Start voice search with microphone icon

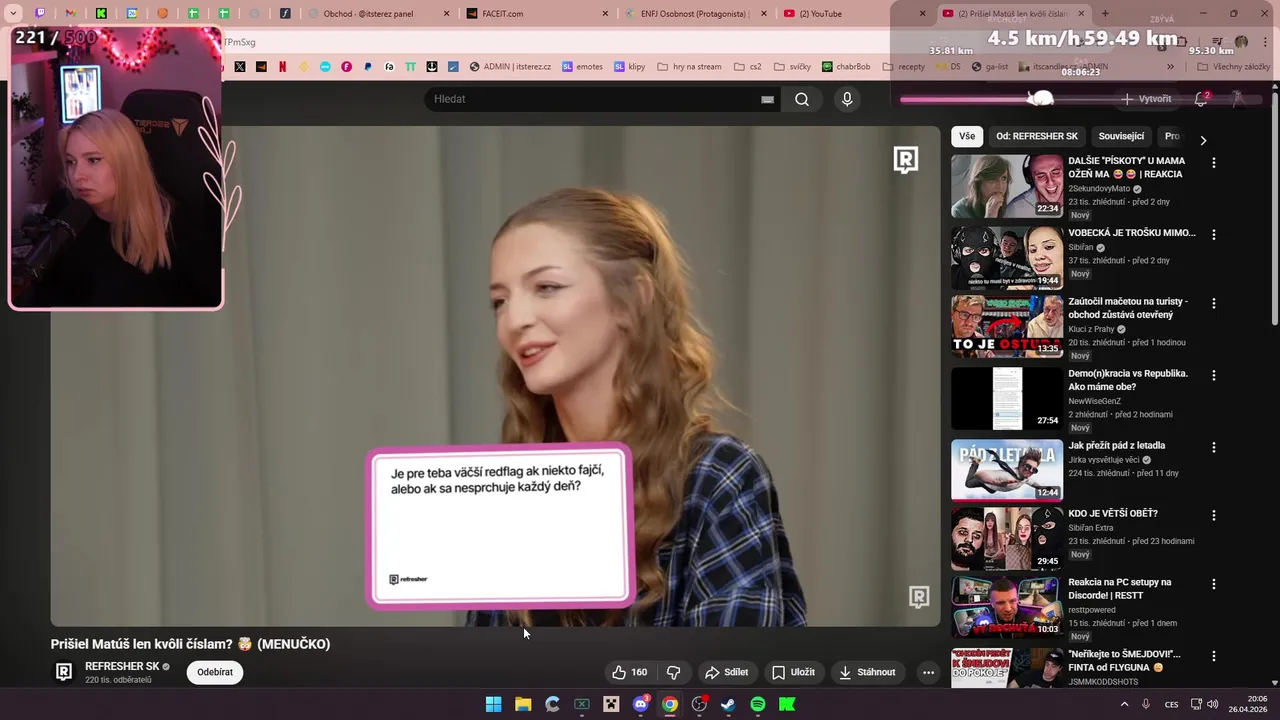click(847, 99)
